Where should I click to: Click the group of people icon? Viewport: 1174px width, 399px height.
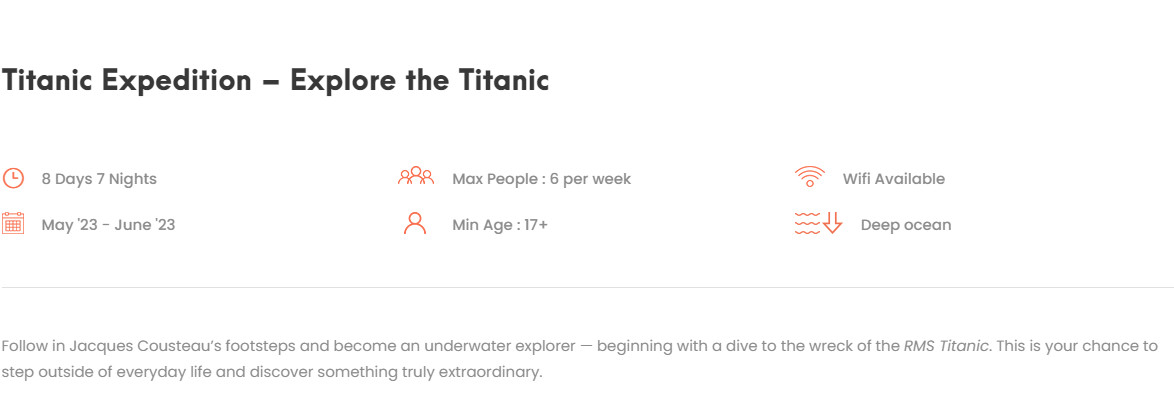click(416, 176)
